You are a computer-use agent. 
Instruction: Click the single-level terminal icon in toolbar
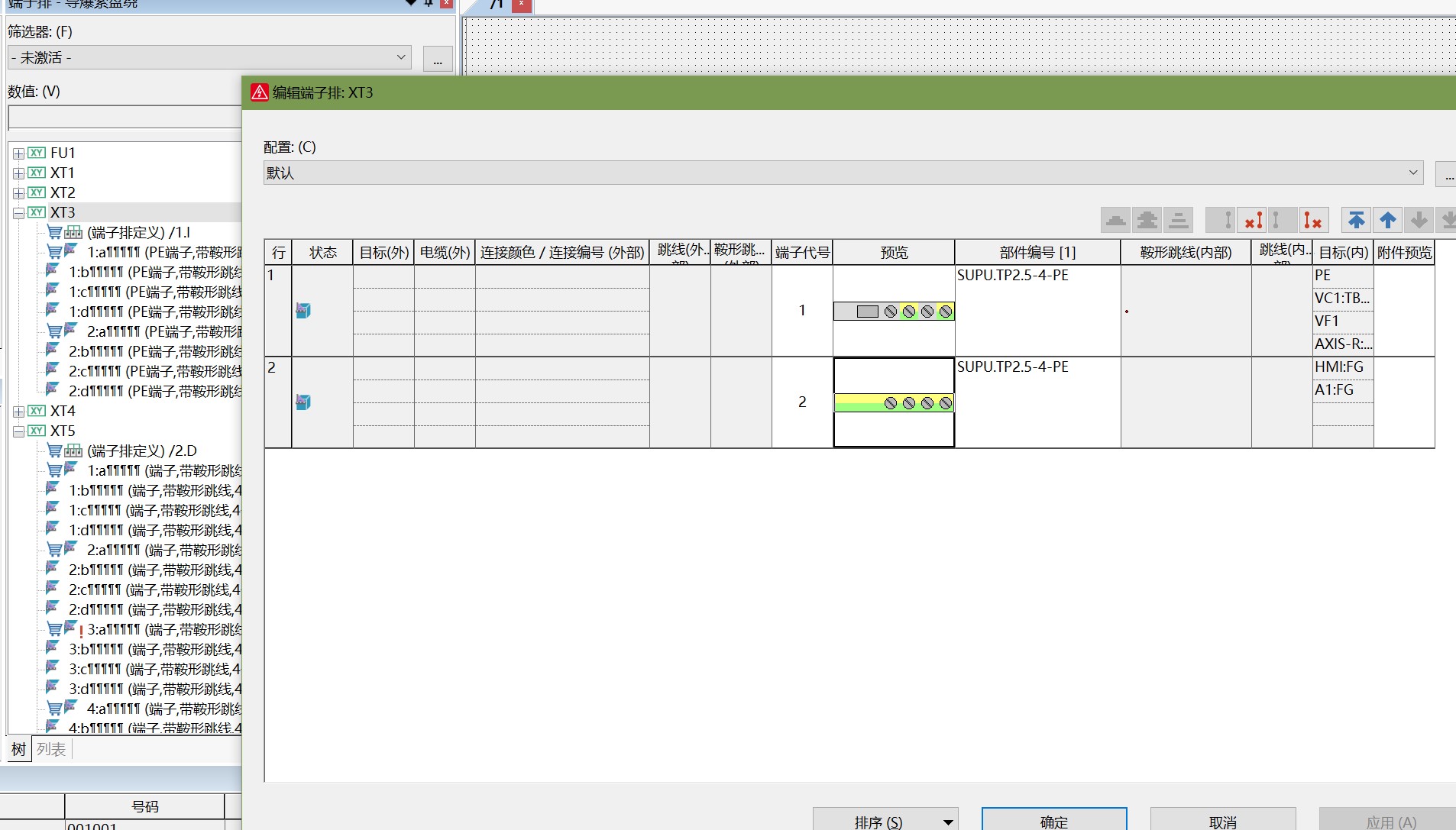[1115, 221]
